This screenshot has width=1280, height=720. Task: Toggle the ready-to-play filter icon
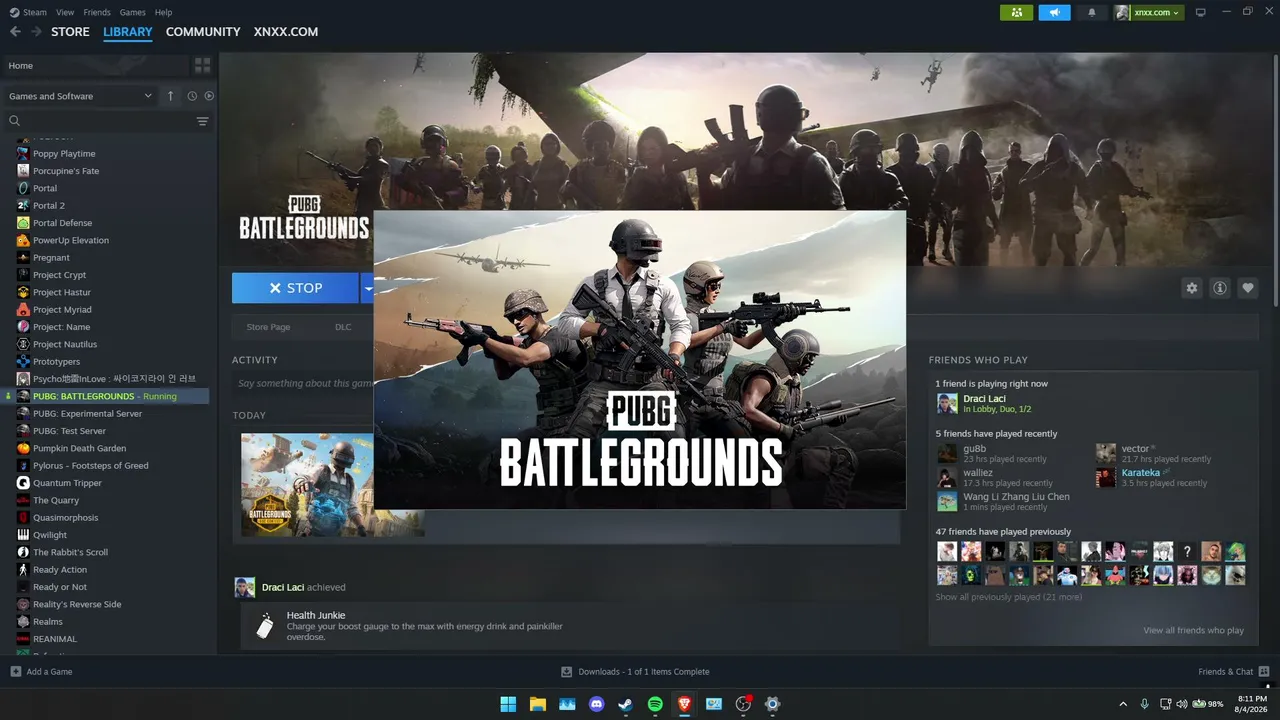pos(209,96)
